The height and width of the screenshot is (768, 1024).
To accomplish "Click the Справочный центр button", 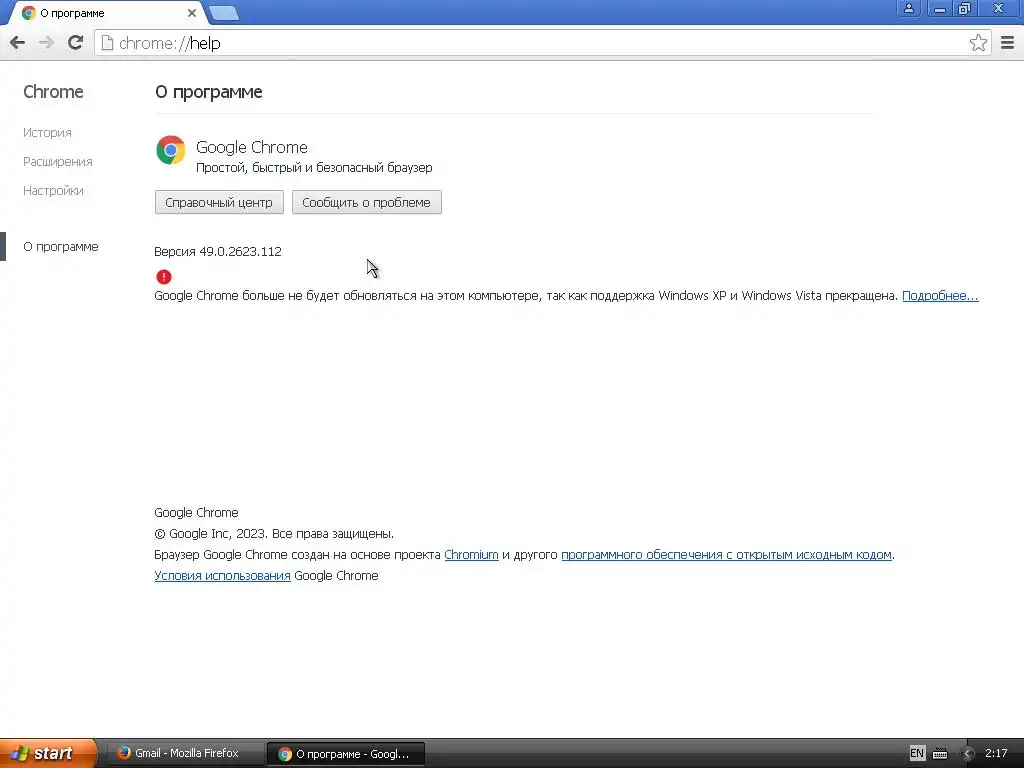I will [x=219, y=202].
